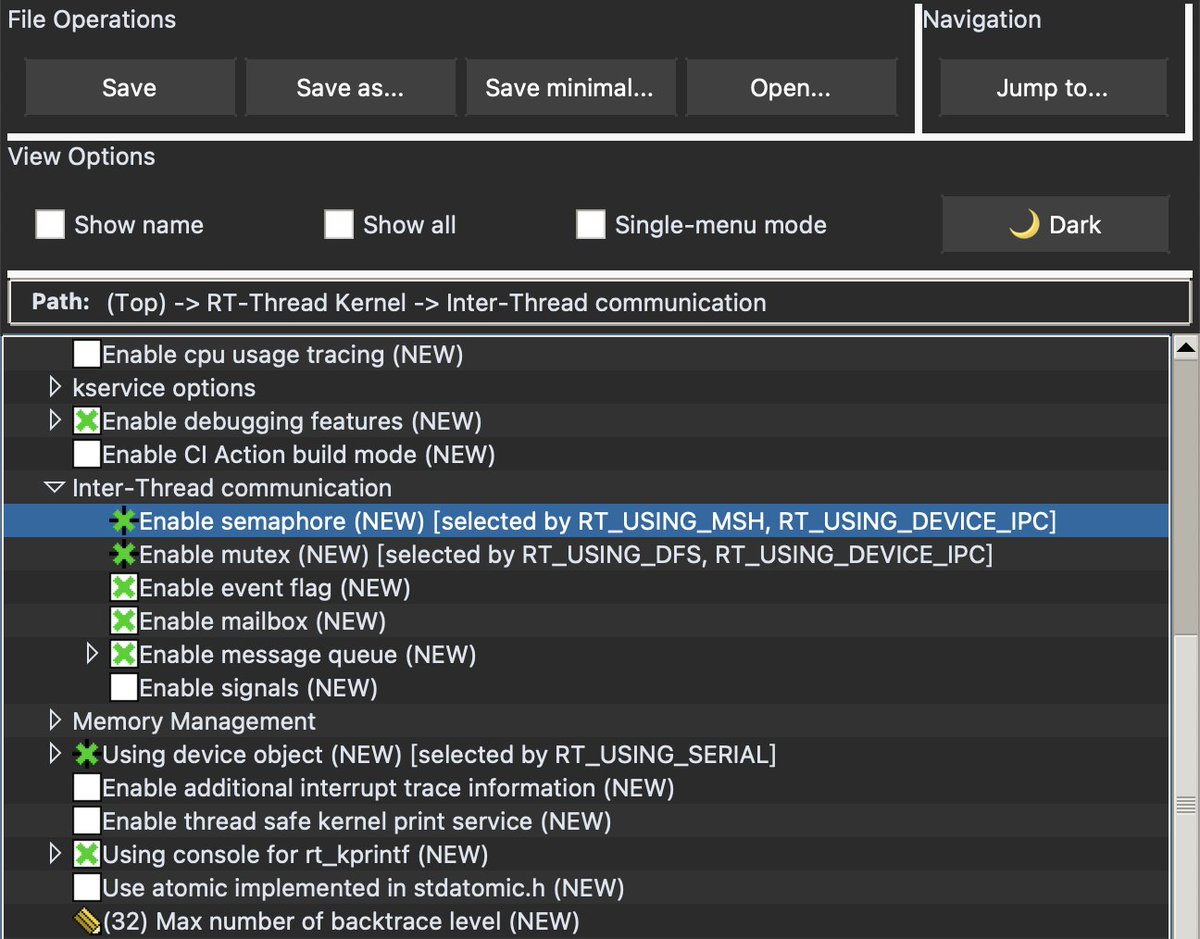Check Enable CI Action build mode

click(87, 454)
